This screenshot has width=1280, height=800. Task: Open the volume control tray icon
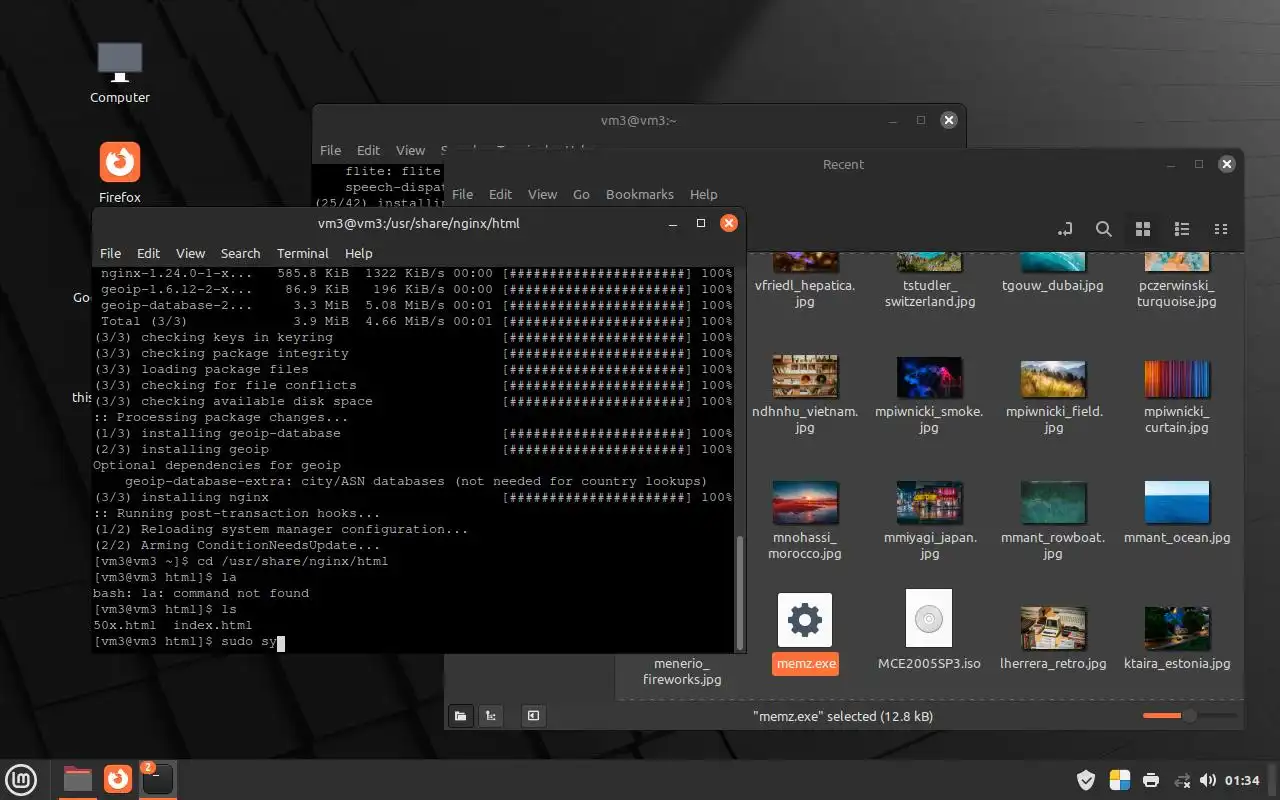(x=1207, y=780)
